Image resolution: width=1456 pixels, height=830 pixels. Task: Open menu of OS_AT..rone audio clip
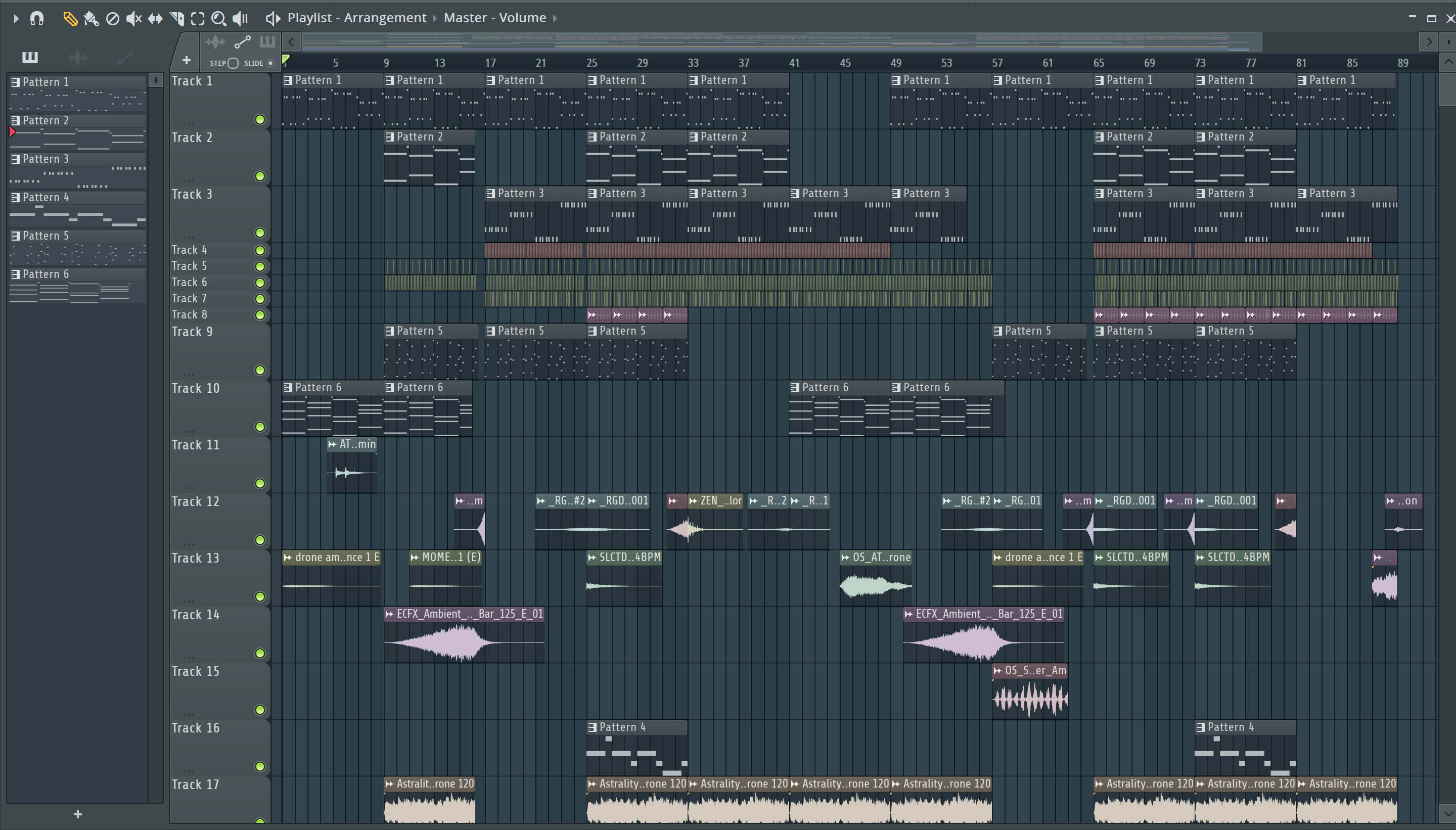[x=845, y=558]
